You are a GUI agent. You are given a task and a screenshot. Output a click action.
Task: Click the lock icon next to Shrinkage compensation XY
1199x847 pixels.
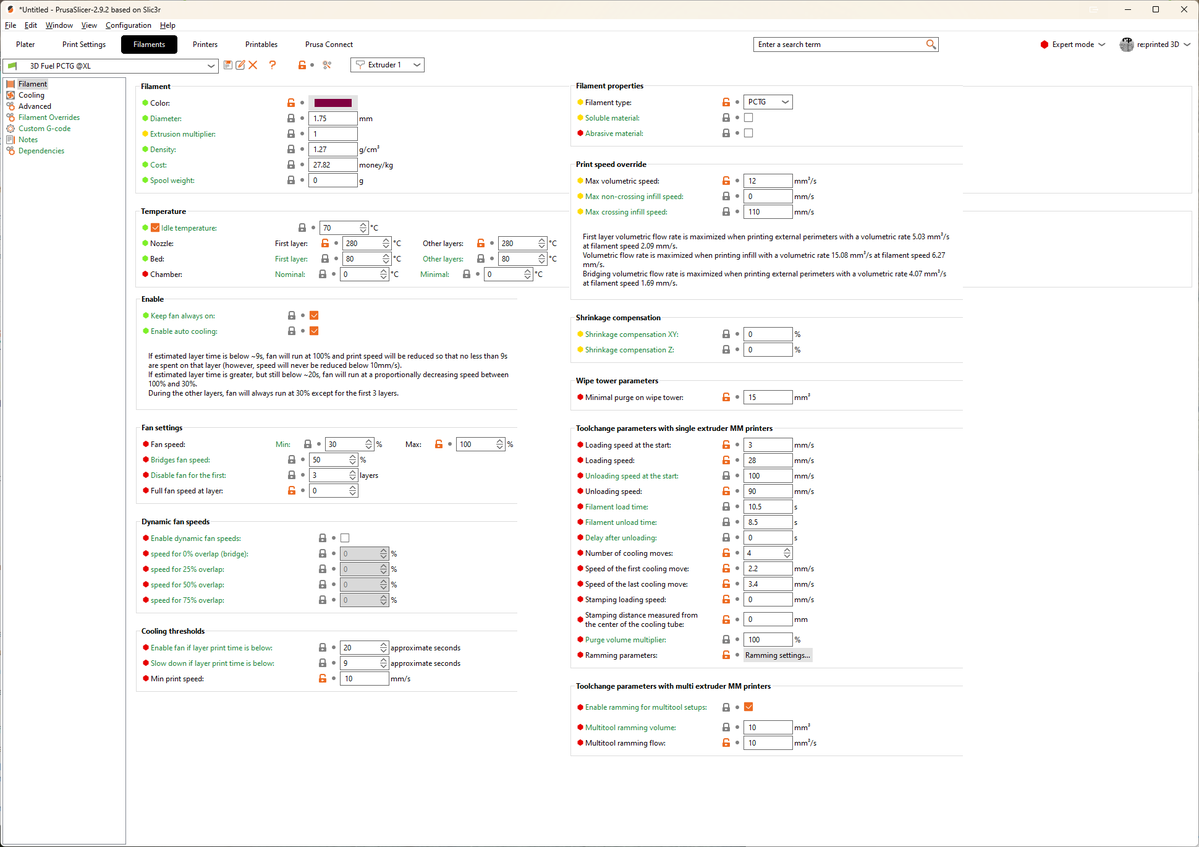click(726, 334)
